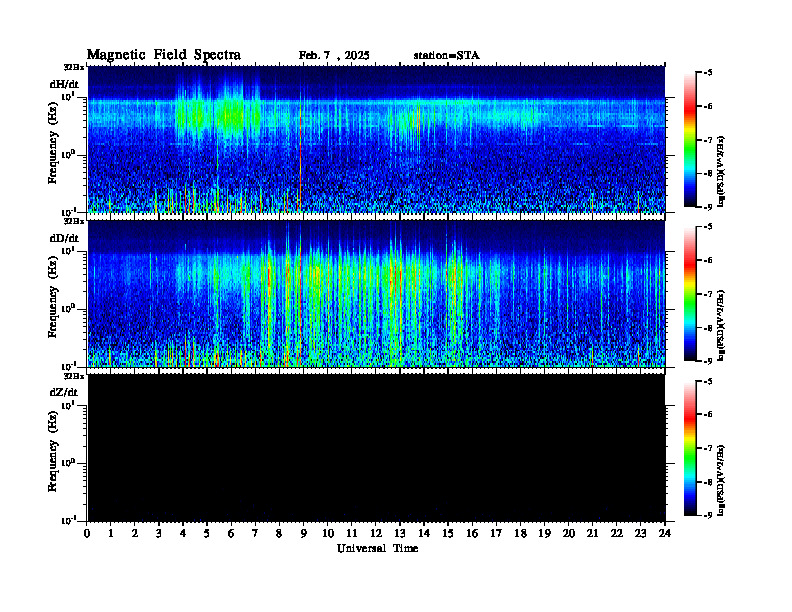Viewport: 792px width, 612px height.
Task: Click hour 20 on the Universal Time axis
Action: coord(569,534)
